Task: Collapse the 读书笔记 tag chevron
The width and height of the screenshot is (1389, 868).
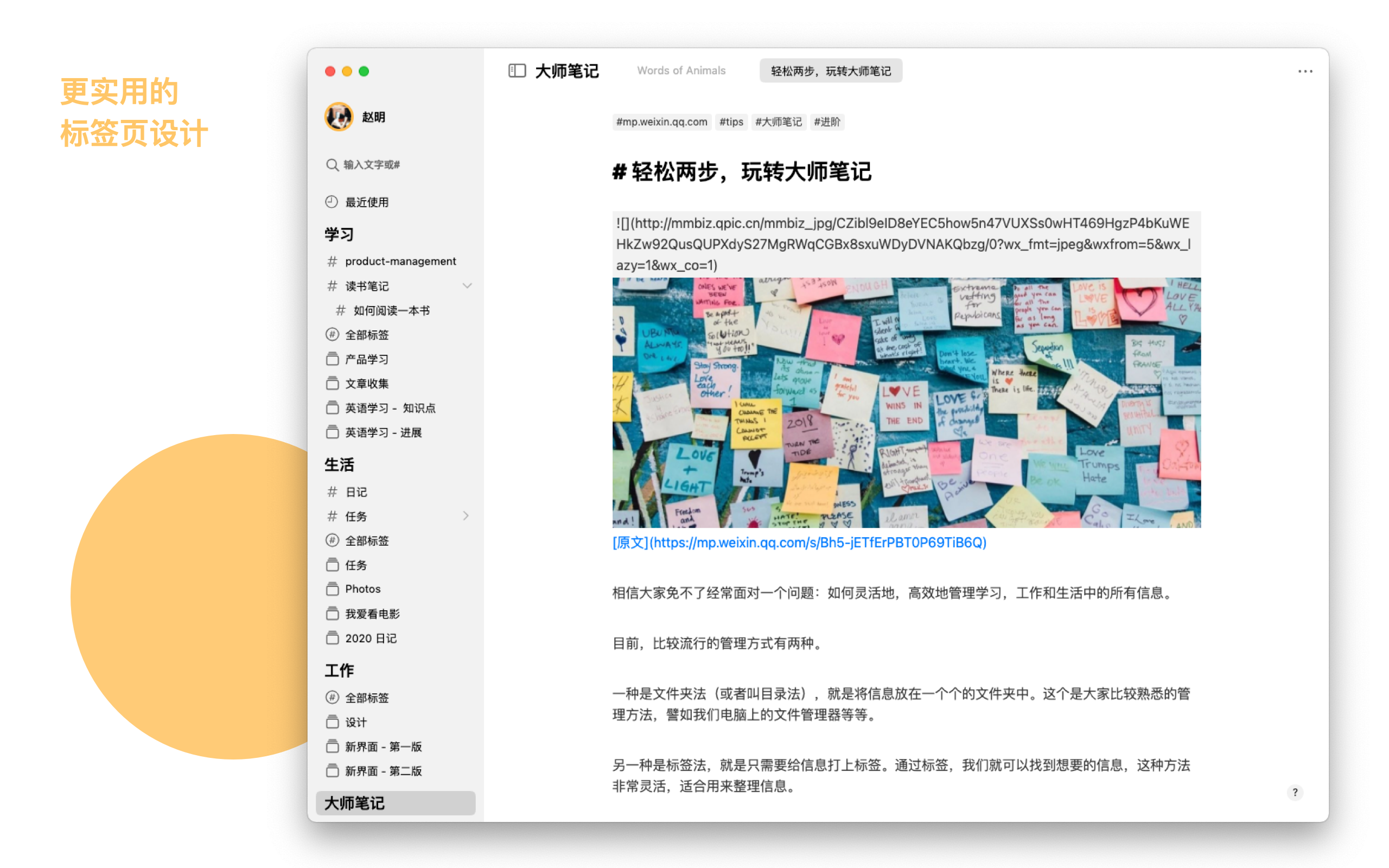Action: point(467,286)
